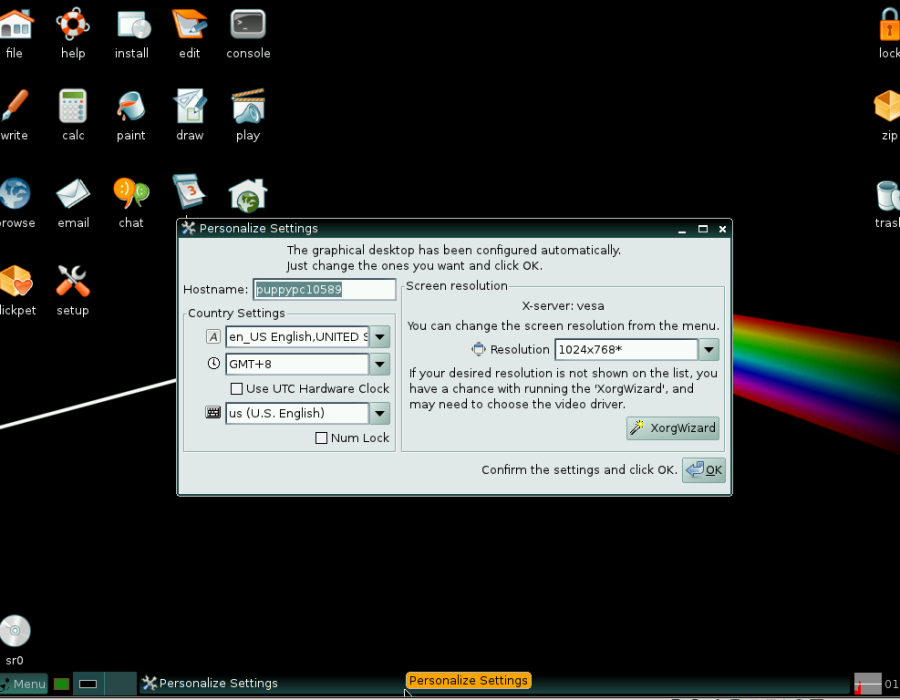
Task: Expand the en_US English locale dropdown
Action: (380, 337)
